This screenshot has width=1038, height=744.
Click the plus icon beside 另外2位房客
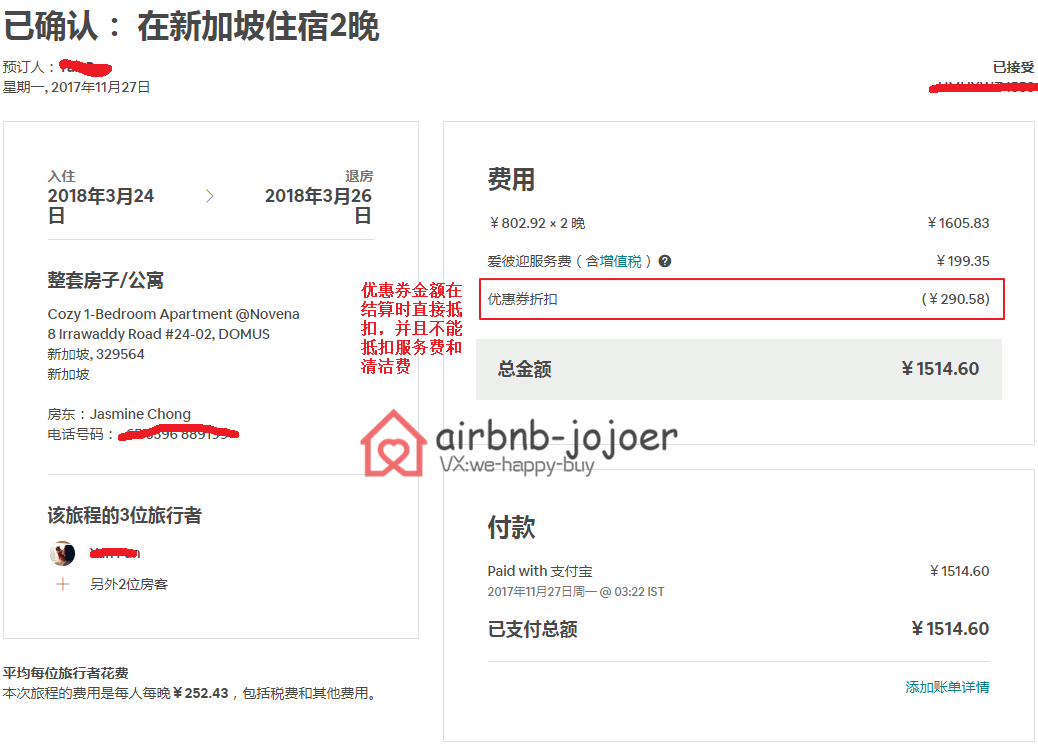[x=63, y=584]
